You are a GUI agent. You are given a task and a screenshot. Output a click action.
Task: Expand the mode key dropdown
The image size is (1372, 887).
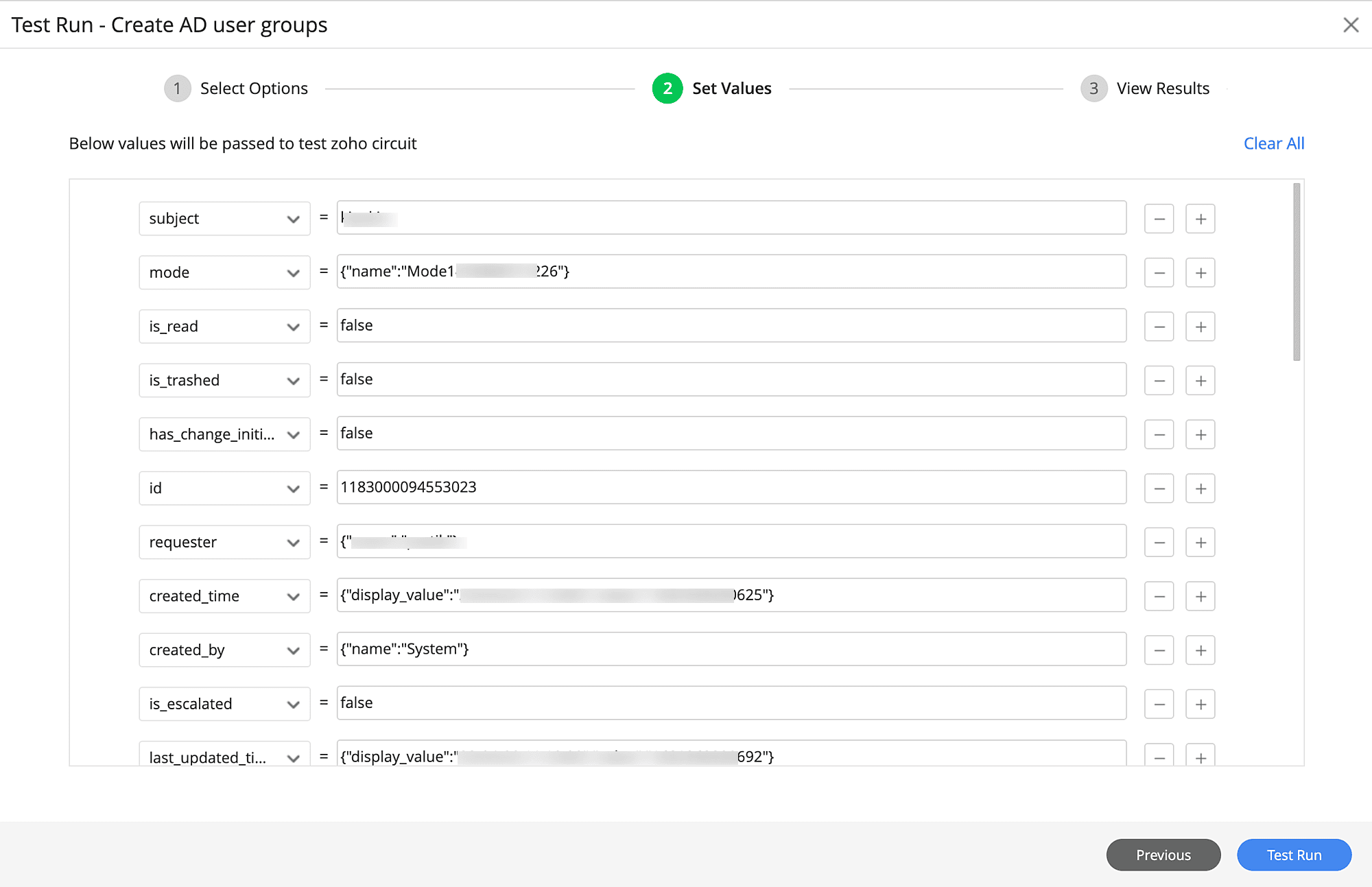[x=224, y=273]
